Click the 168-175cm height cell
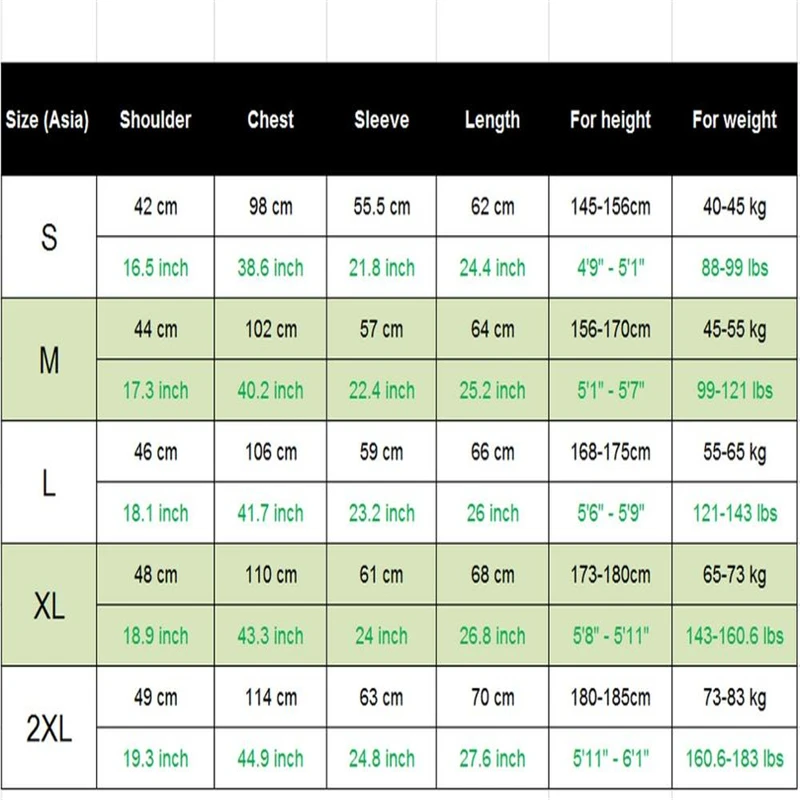 [x=610, y=452]
